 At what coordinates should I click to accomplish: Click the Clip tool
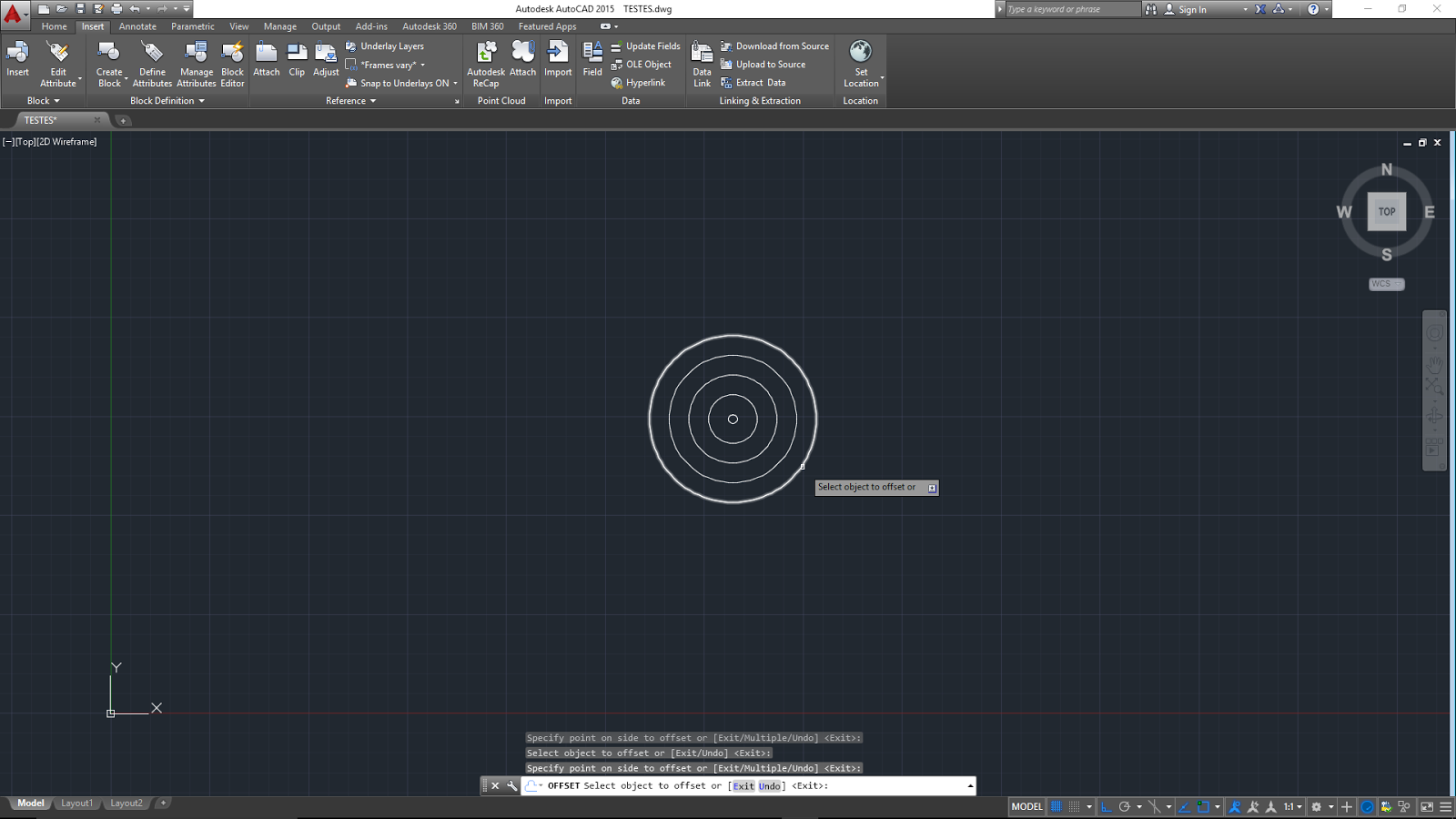click(x=297, y=59)
